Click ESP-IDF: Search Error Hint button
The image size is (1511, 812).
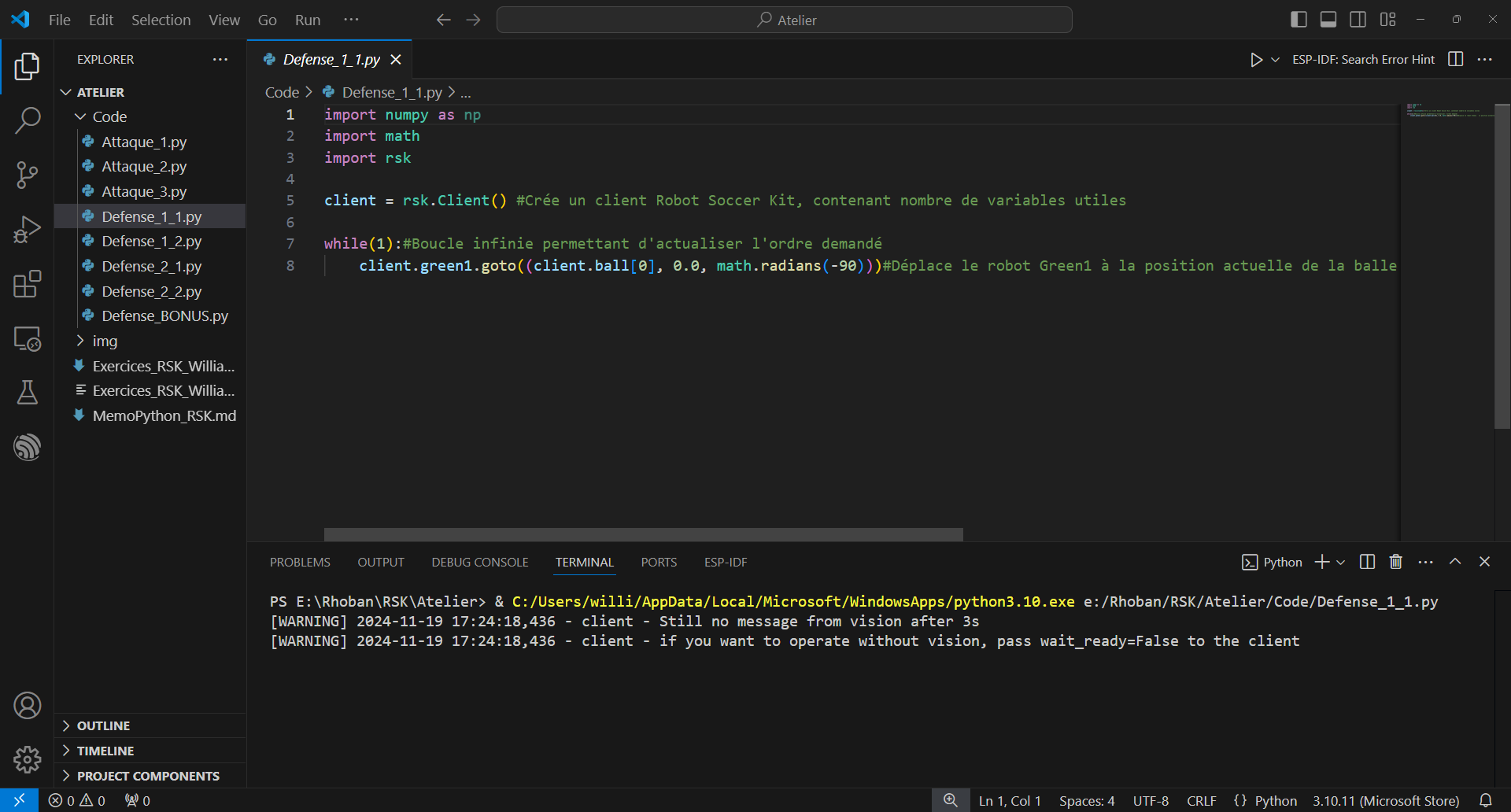[x=1363, y=60]
